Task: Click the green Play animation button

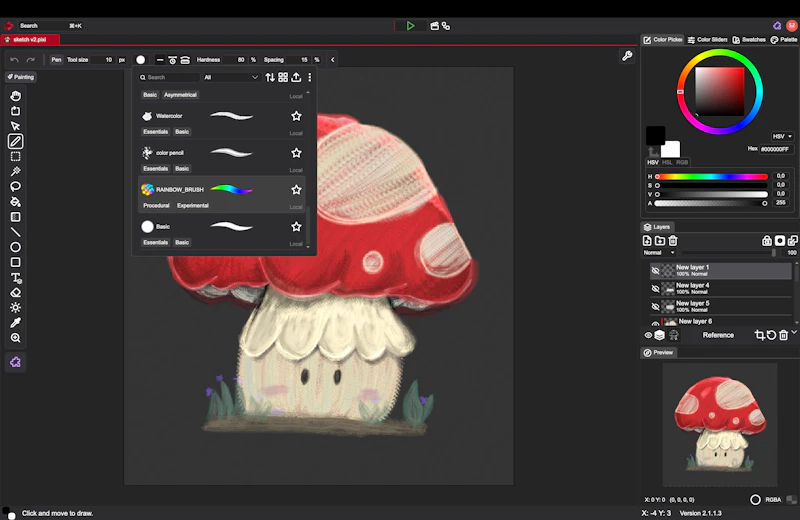Action: coord(410,26)
